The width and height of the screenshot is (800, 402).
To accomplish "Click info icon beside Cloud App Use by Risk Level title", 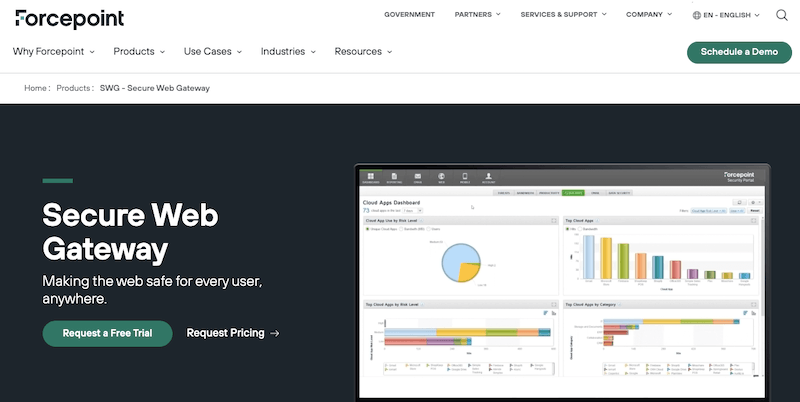I will point(421,221).
